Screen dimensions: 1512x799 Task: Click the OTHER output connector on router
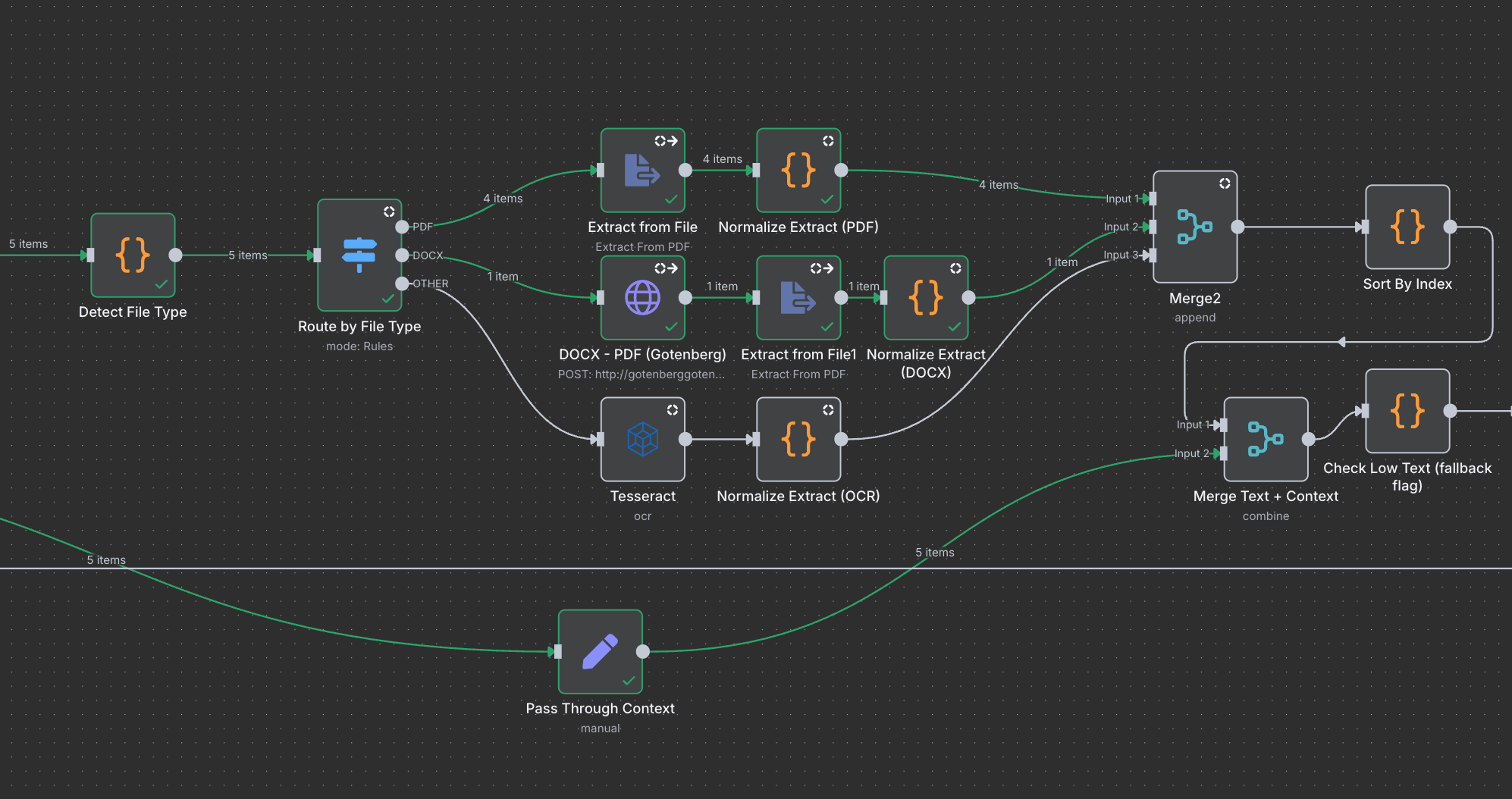(402, 284)
